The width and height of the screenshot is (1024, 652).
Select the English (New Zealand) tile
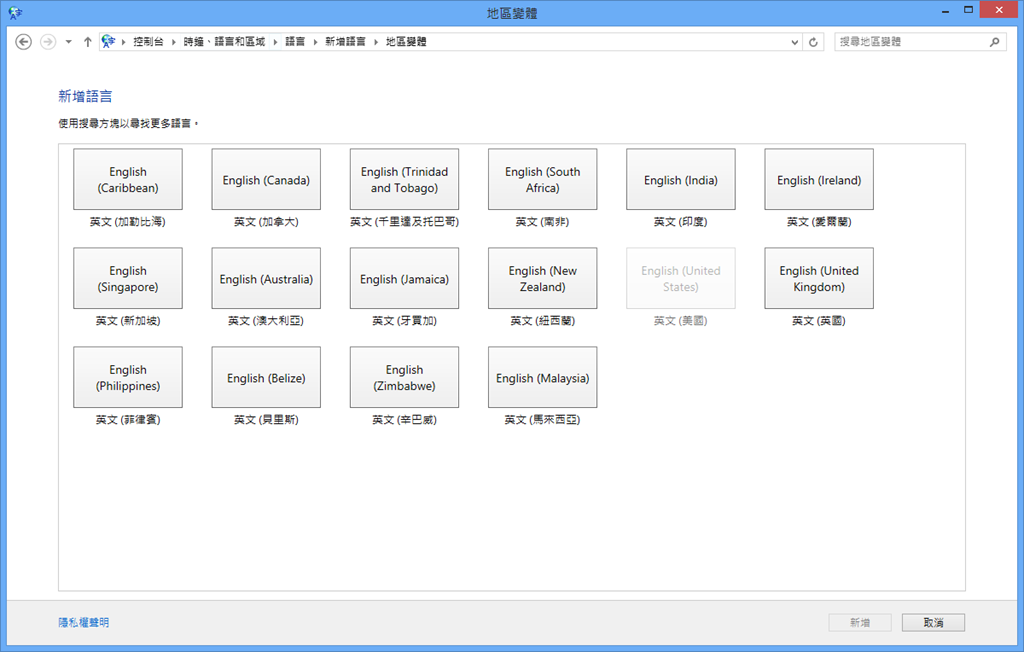[x=543, y=278]
